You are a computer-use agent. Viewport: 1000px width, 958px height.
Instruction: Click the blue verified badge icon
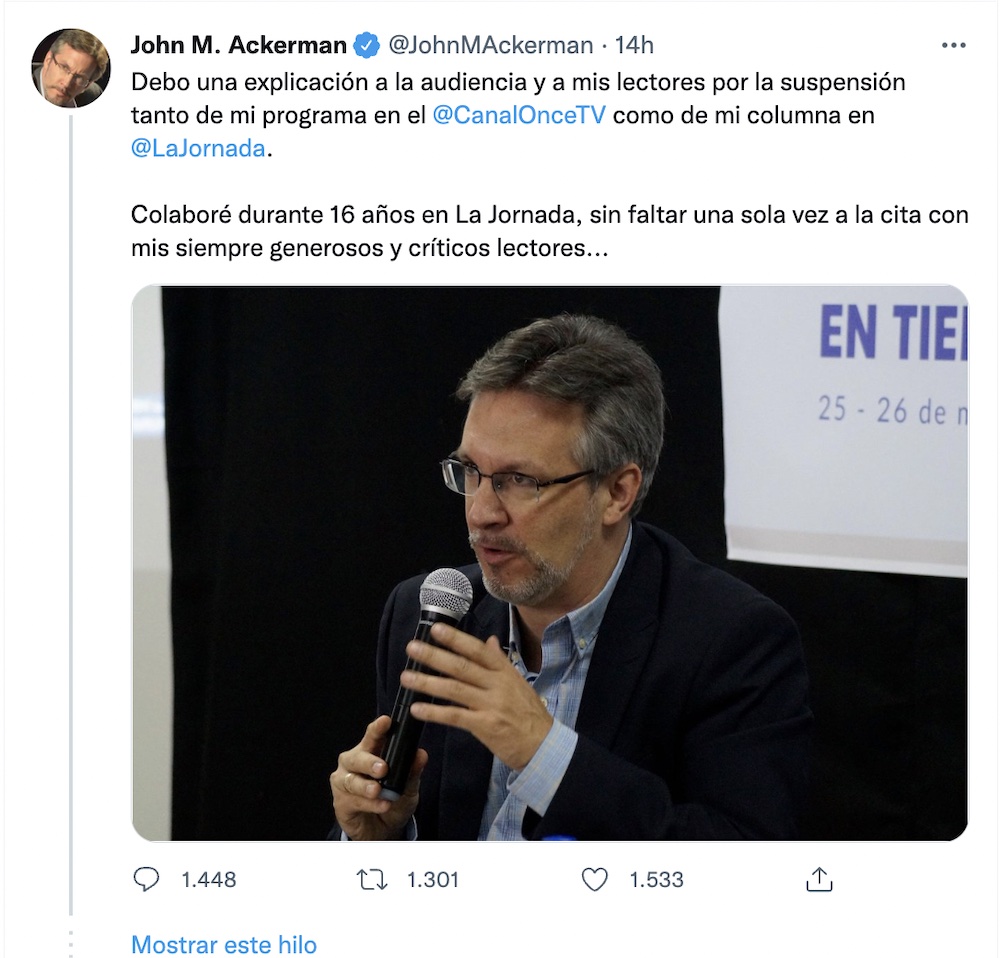tap(366, 45)
